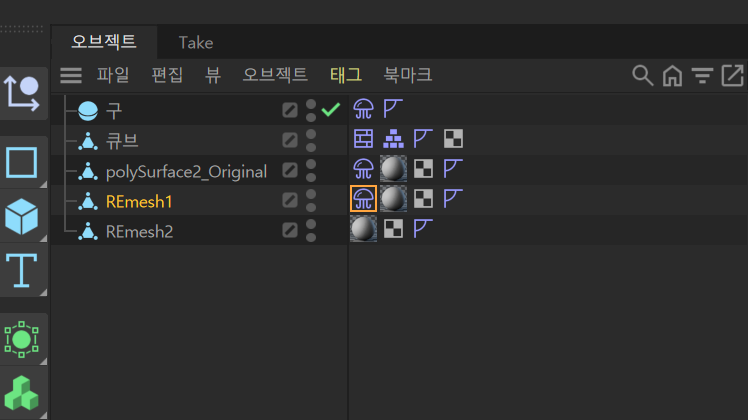Toggle visibility dots for 큐브 object
Image resolution: width=748 pixels, height=420 pixels.
pyautogui.click(x=311, y=140)
